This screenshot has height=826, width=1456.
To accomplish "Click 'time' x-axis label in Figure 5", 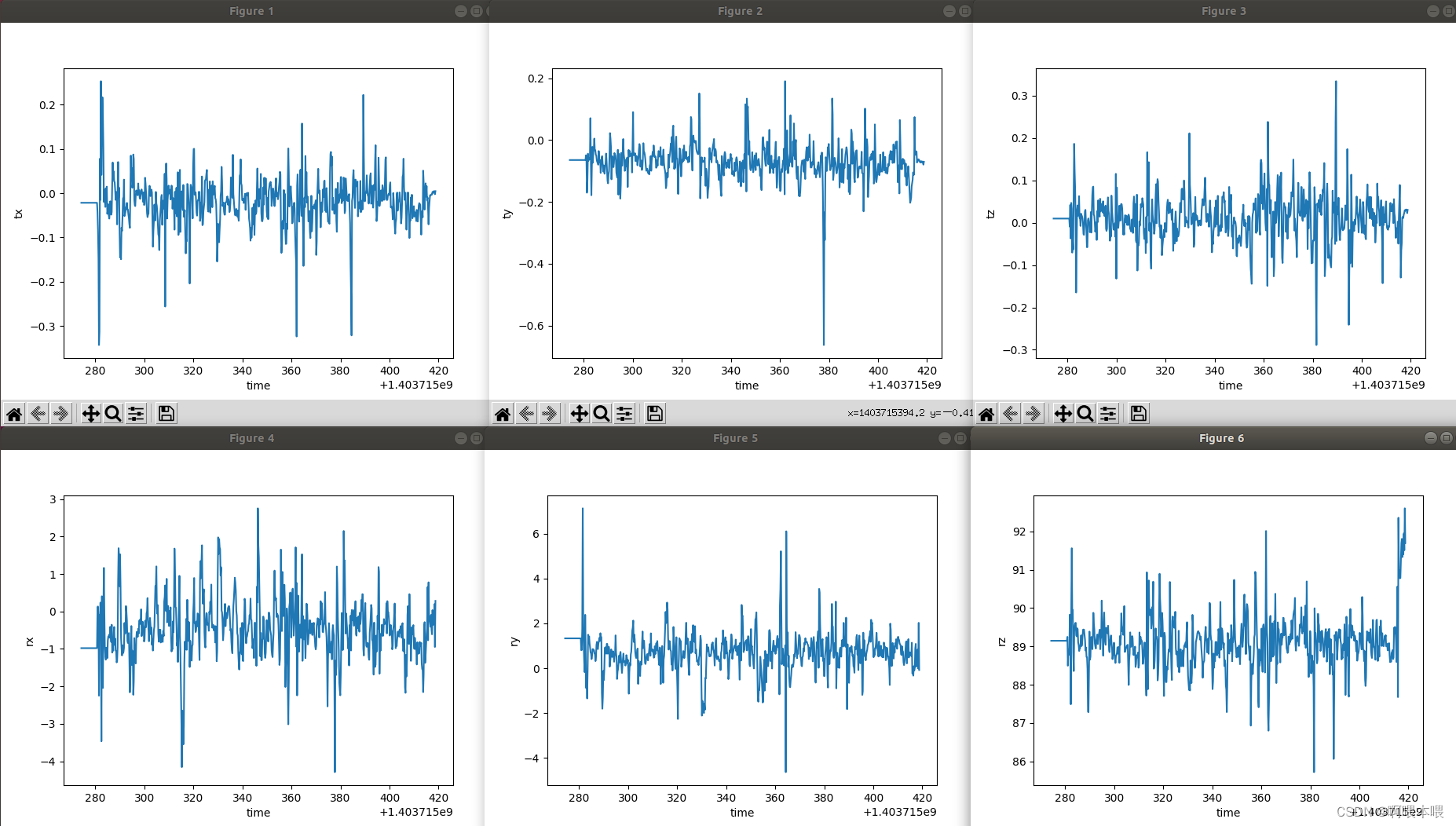I will (x=742, y=813).
